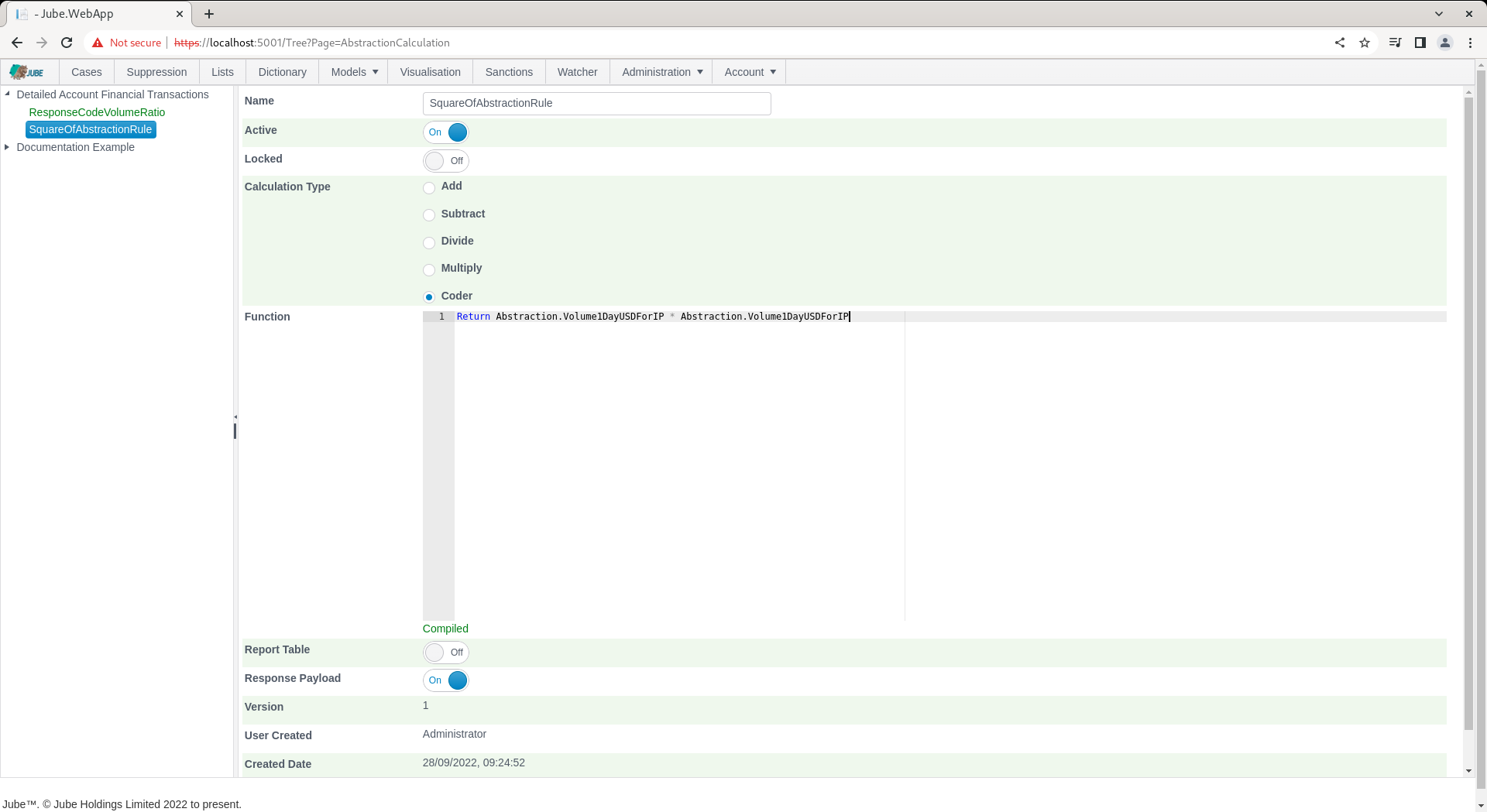Toggle the Active switch off

pyautogui.click(x=446, y=132)
